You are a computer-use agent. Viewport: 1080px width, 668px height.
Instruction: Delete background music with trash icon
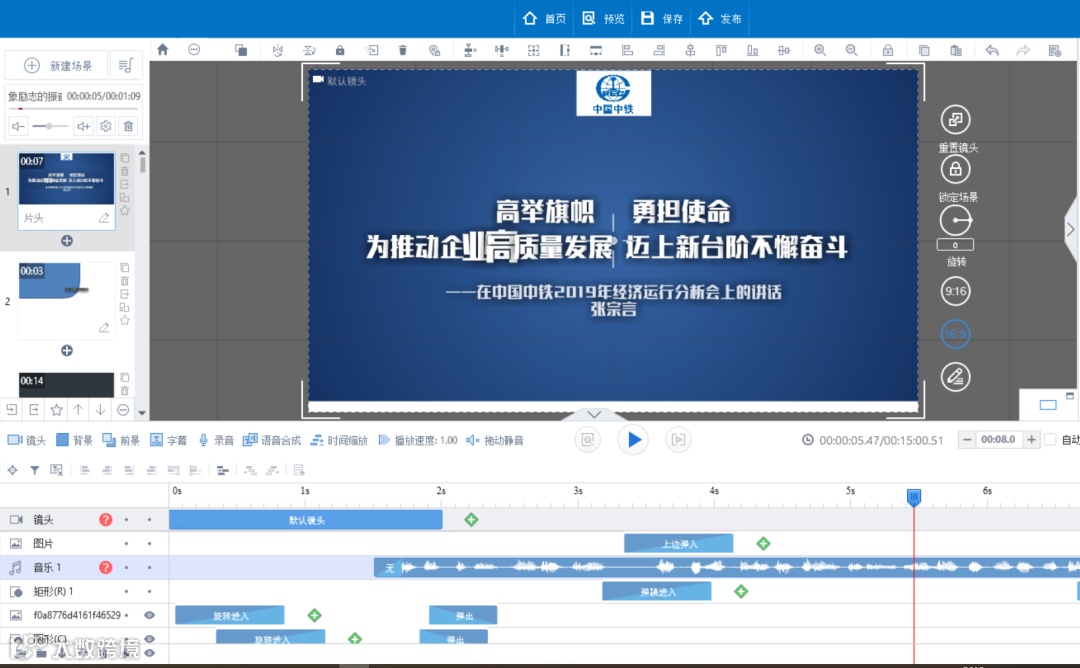[x=128, y=126]
